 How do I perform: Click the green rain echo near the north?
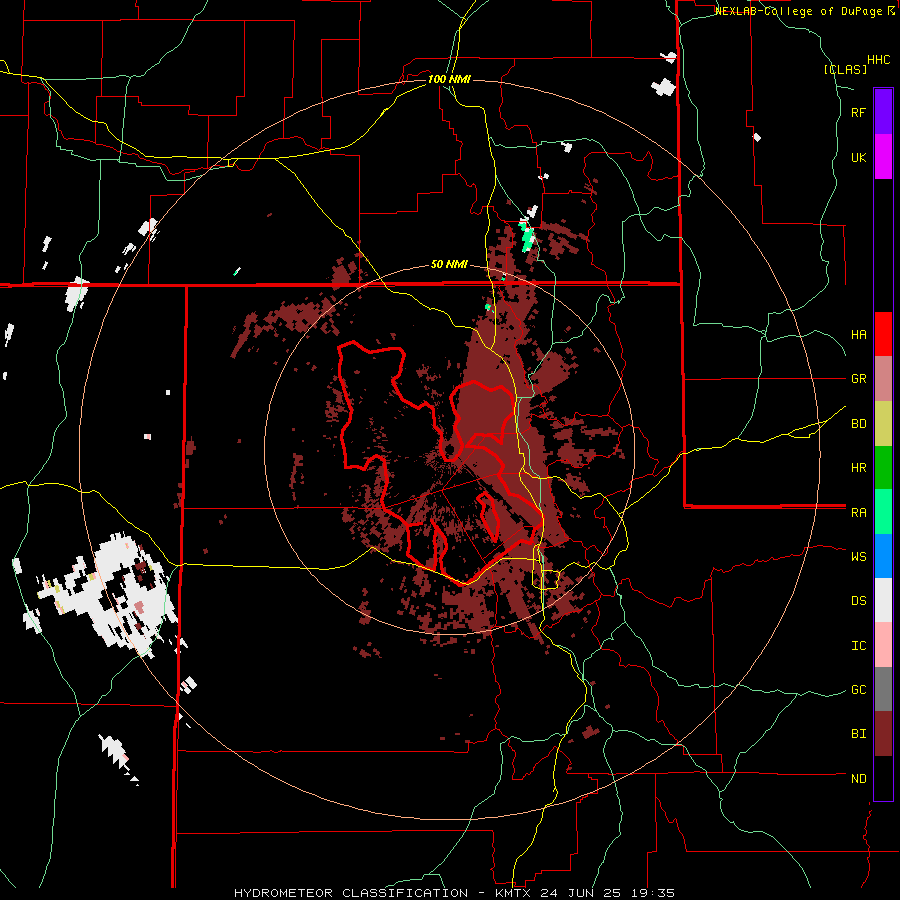527,235
